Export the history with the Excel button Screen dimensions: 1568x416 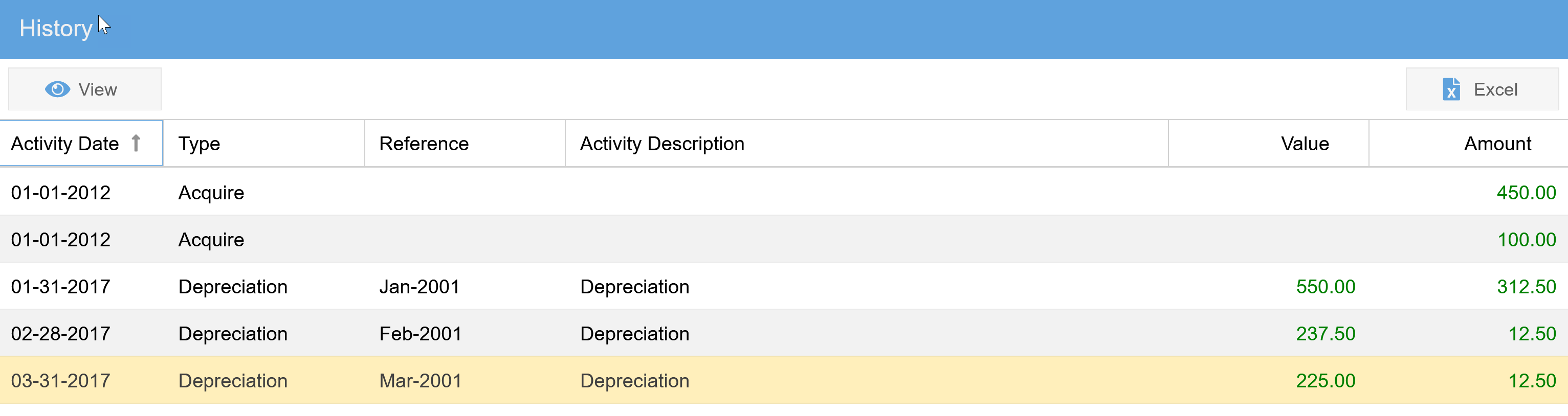point(1482,89)
